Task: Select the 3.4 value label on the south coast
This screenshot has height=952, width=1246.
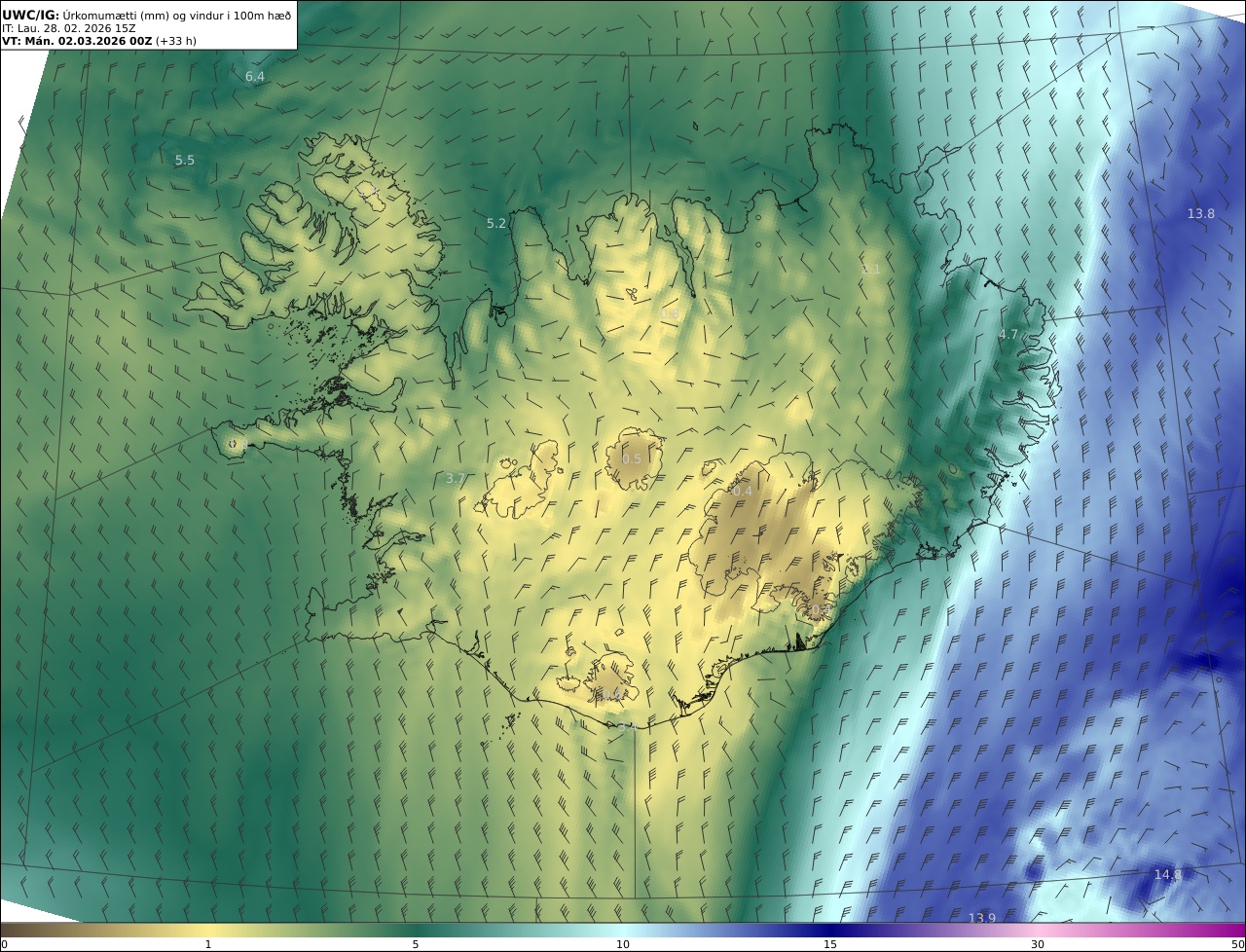Action: click(x=627, y=727)
